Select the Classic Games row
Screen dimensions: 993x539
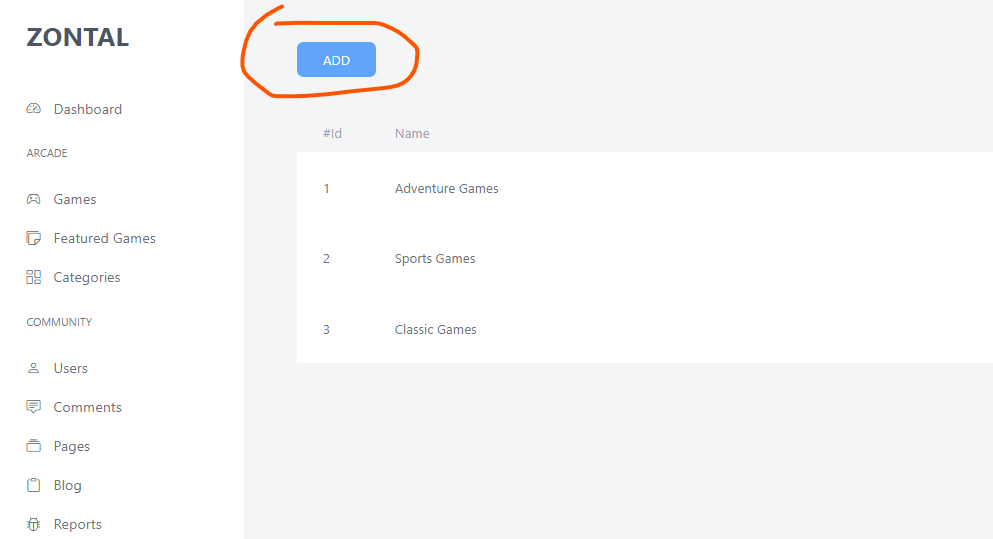coord(435,330)
